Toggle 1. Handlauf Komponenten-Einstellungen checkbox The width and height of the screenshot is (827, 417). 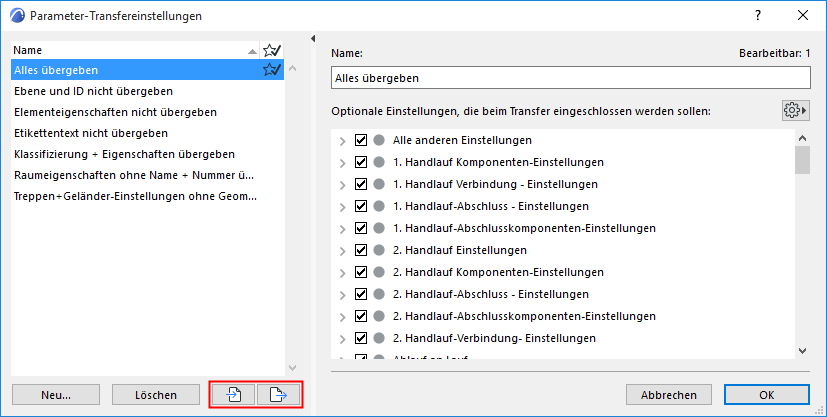click(361, 162)
